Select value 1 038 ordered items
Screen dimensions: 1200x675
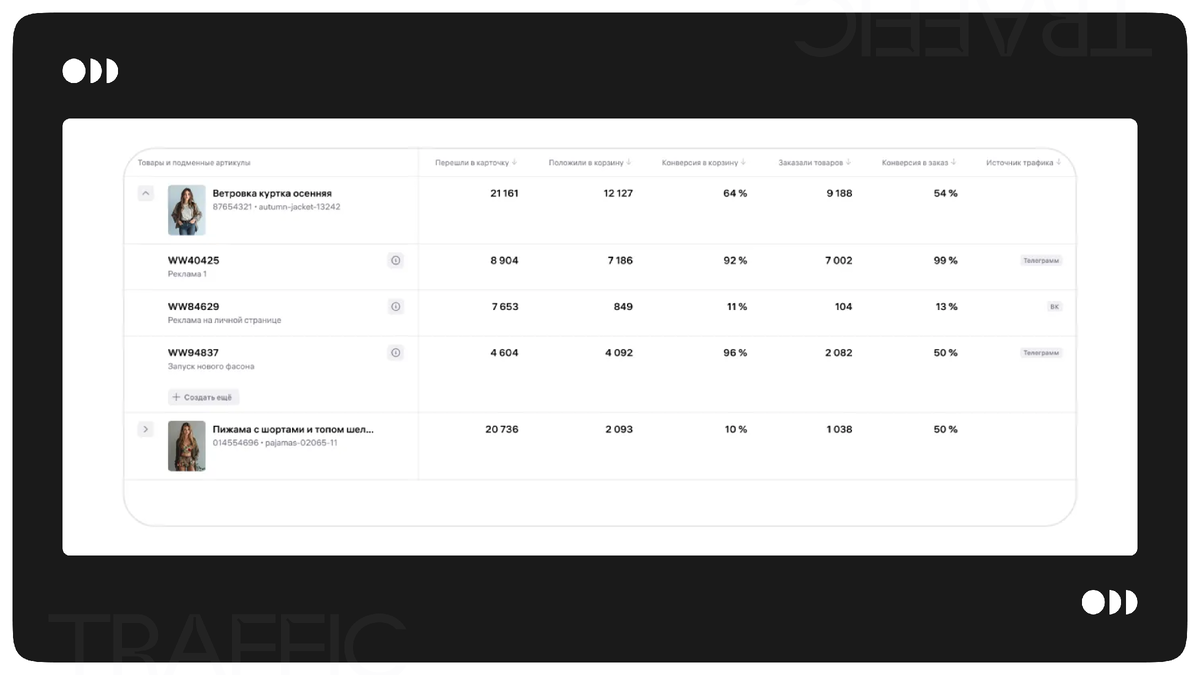(x=840, y=429)
